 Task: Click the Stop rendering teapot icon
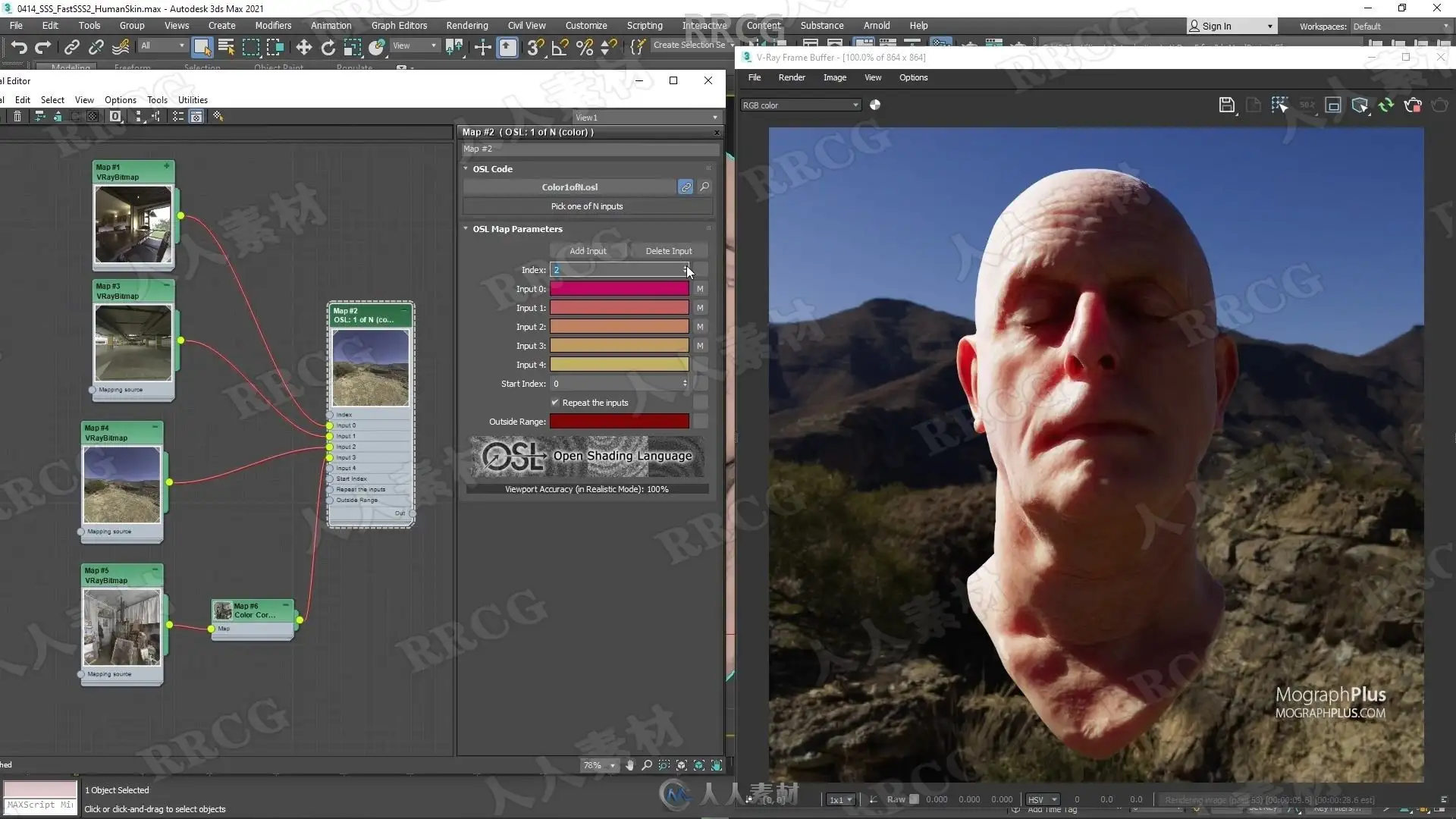[x=1413, y=105]
